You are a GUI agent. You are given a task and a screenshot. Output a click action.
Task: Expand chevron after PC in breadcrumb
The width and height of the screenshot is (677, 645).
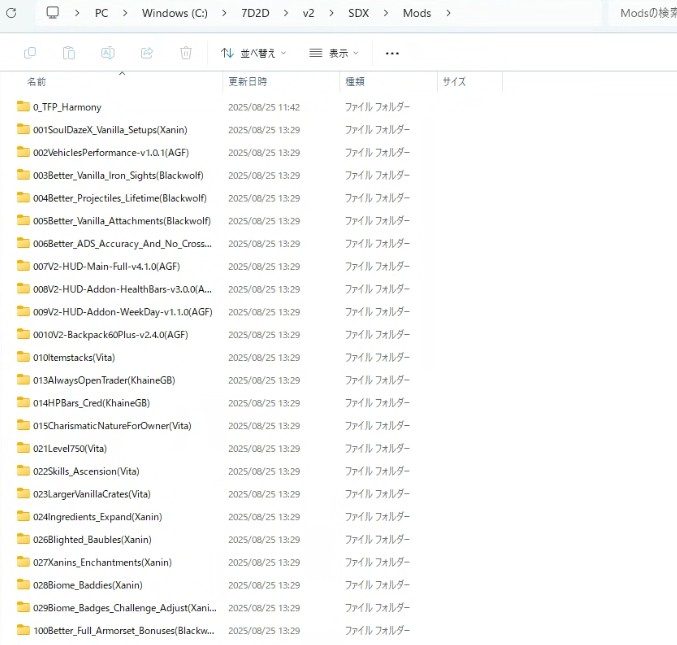pos(125,13)
